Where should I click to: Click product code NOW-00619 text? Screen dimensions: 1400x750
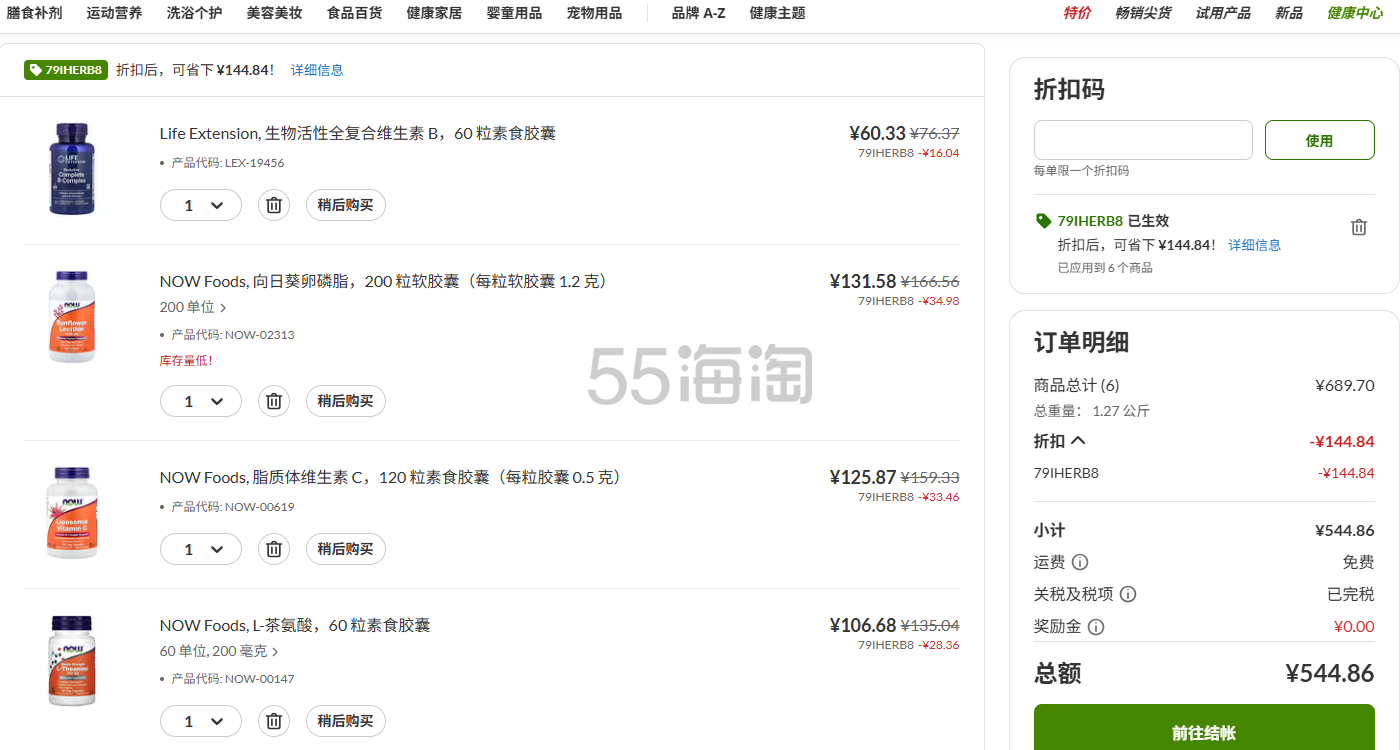[232, 507]
